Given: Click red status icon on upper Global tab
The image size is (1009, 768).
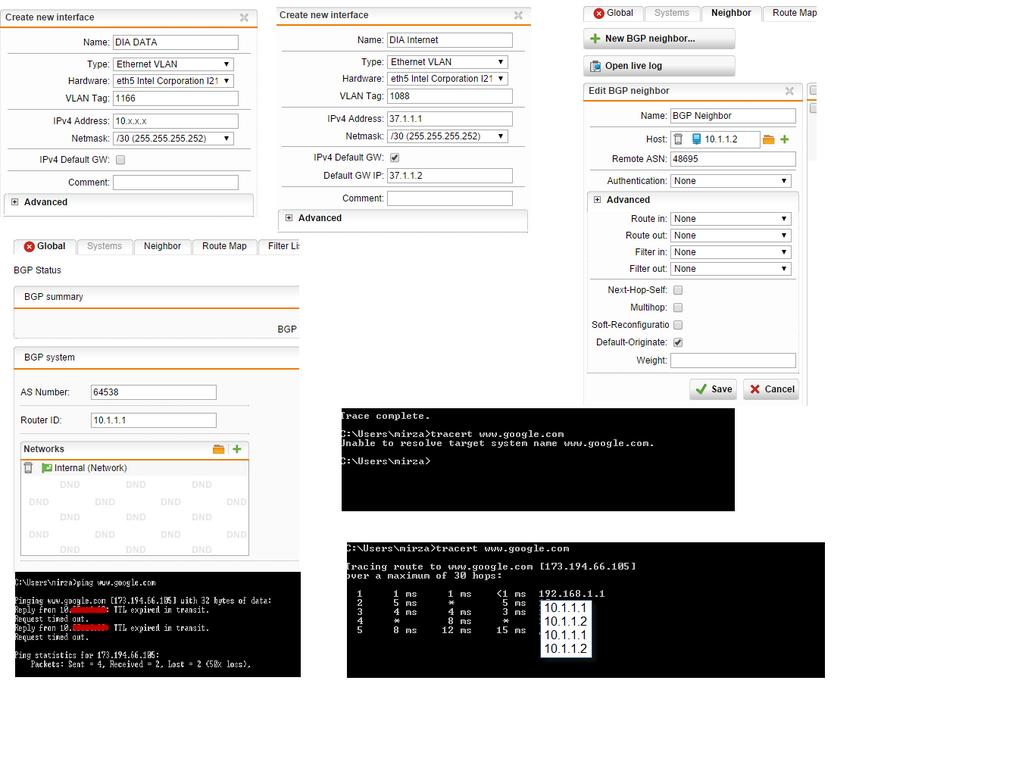Looking at the screenshot, I should [x=599, y=13].
